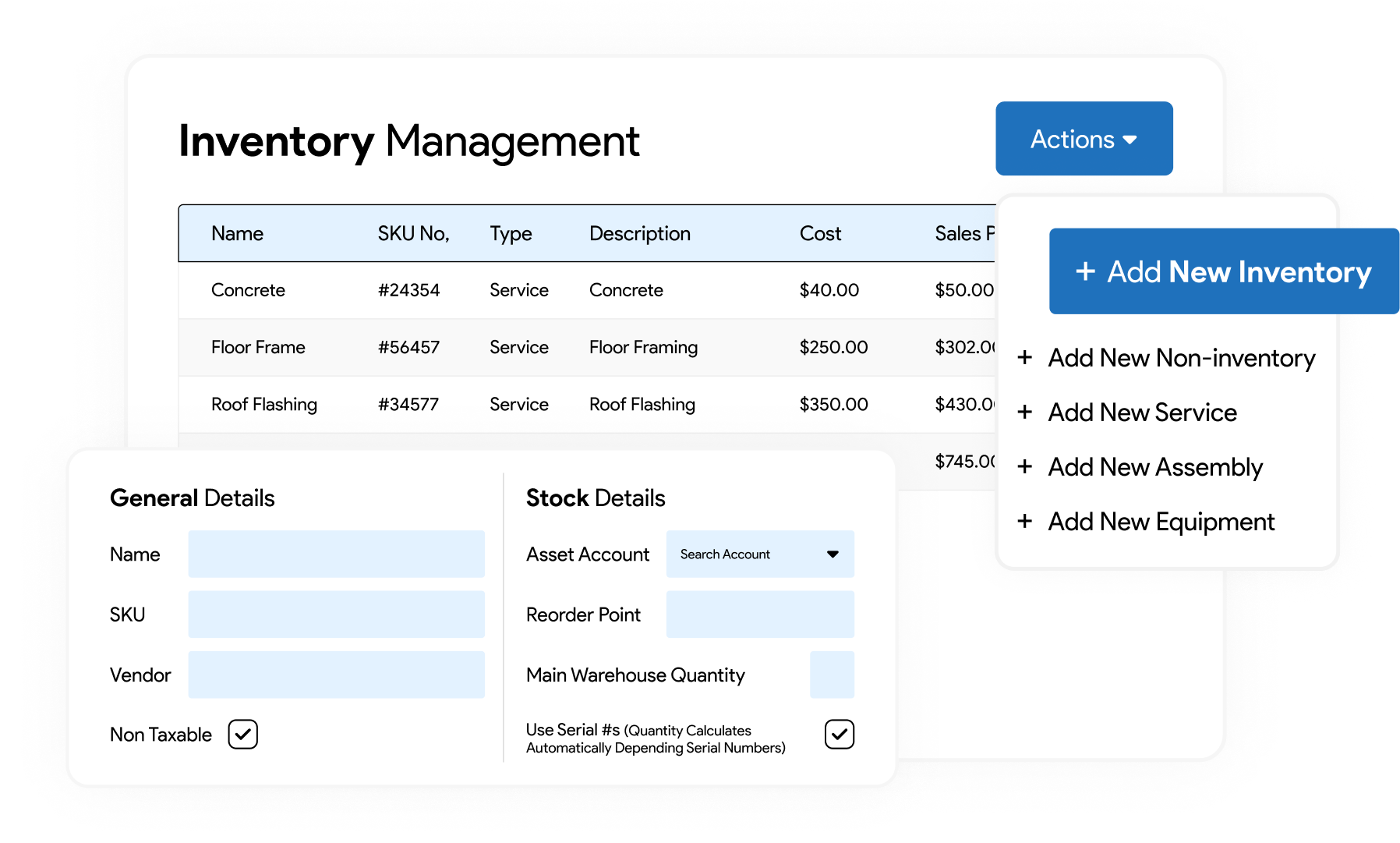Select Add New Non-inventory entry
This screenshot has height=843, width=1400.
tap(1182, 357)
